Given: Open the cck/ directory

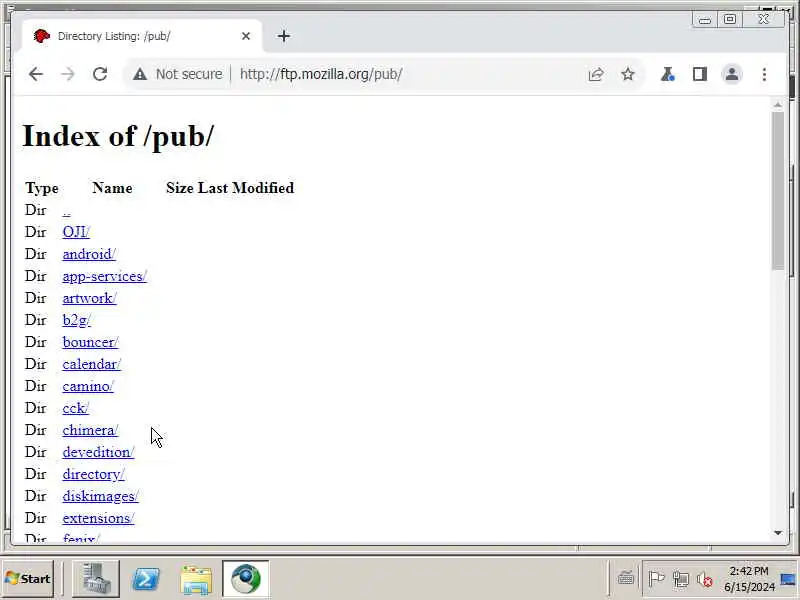Looking at the screenshot, I should (76, 408).
